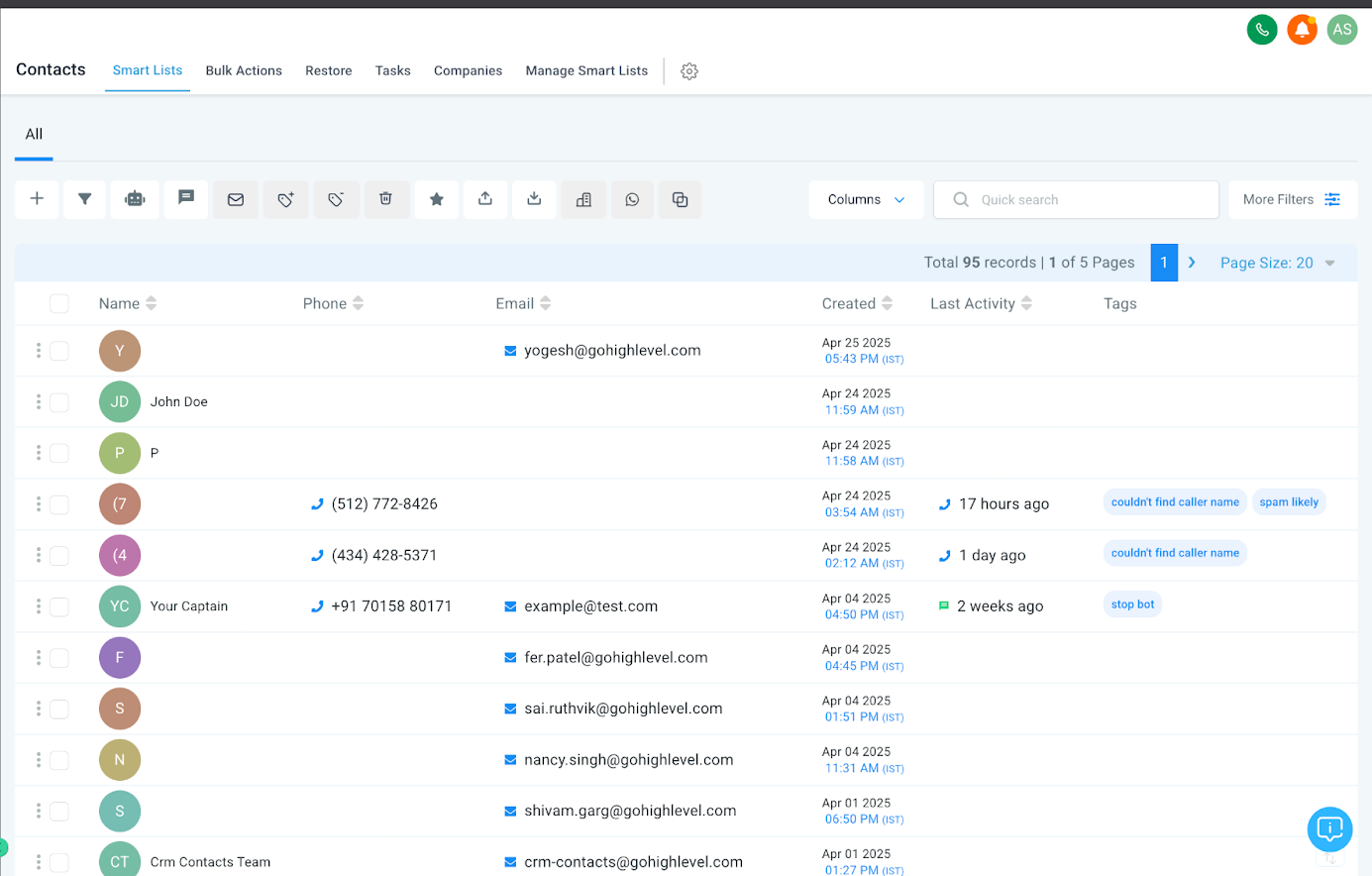Check the nancy.singh@gohighlevel.com row checkbox
The image size is (1372, 876).
coord(59,760)
